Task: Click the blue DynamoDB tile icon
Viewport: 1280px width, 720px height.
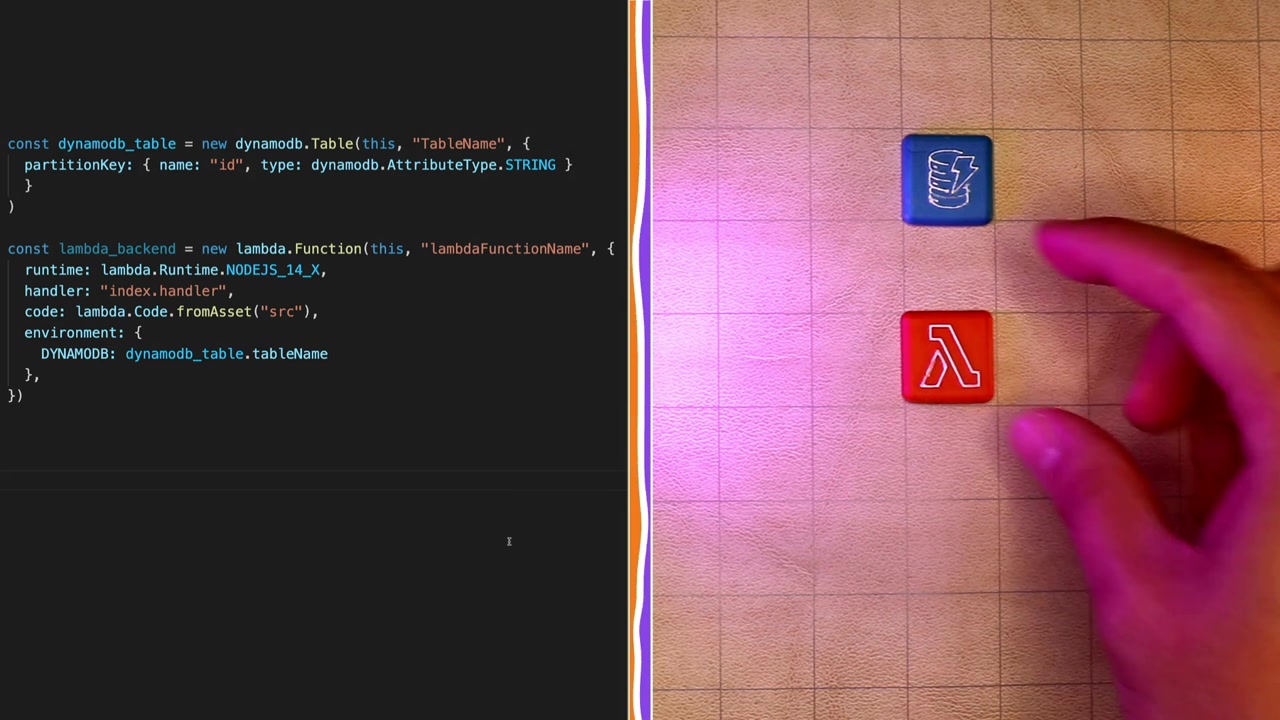Action: click(x=947, y=180)
